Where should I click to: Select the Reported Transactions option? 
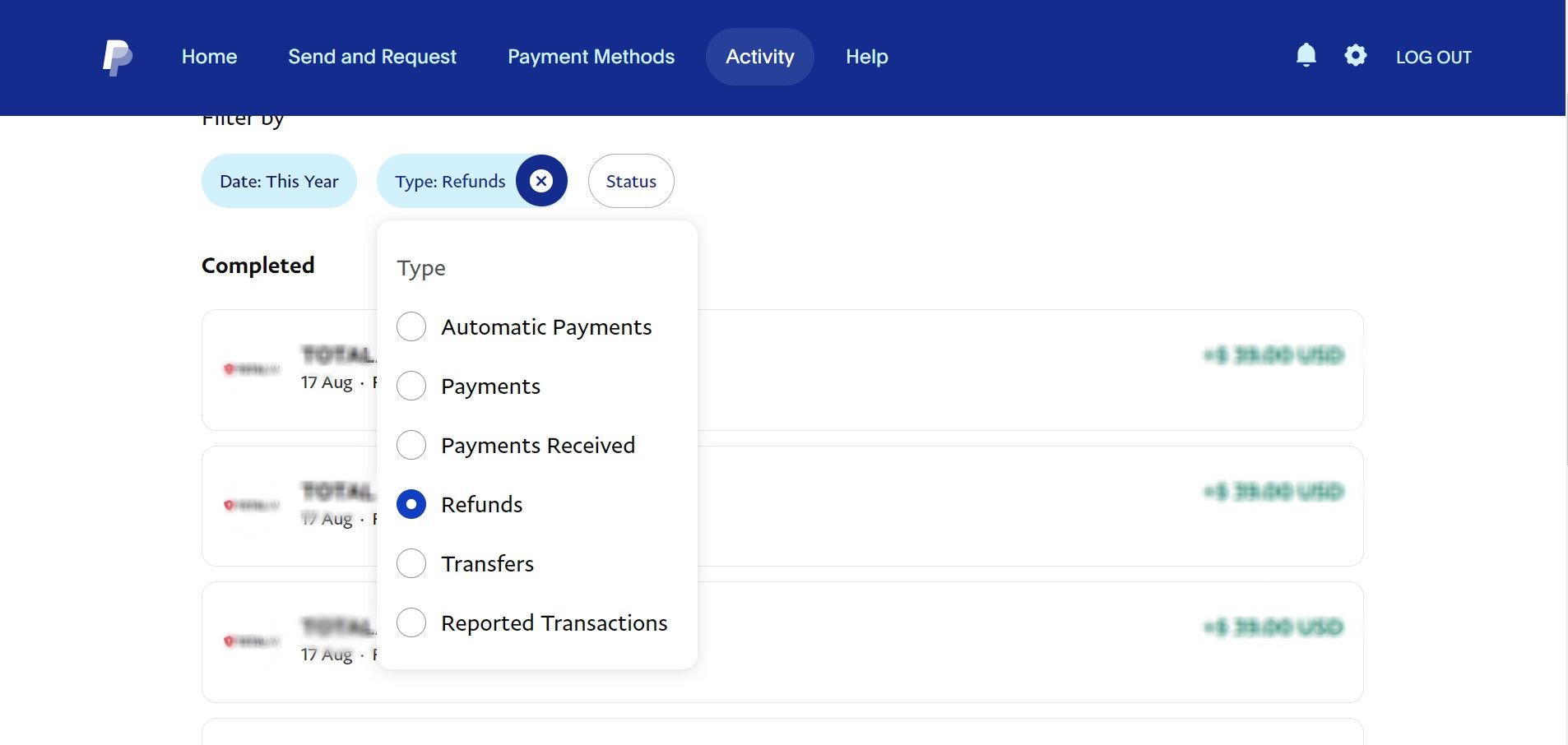[x=411, y=622]
